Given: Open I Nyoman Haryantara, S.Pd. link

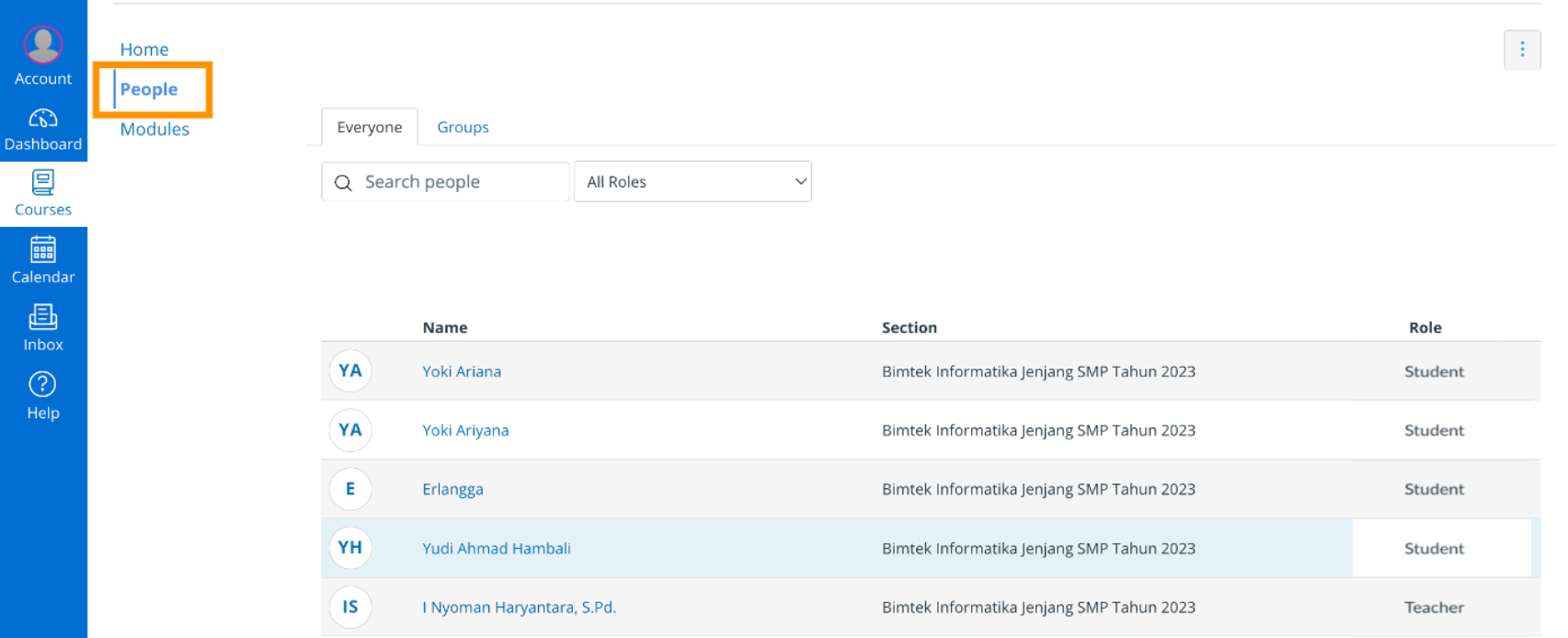Looking at the screenshot, I should click(x=520, y=607).
